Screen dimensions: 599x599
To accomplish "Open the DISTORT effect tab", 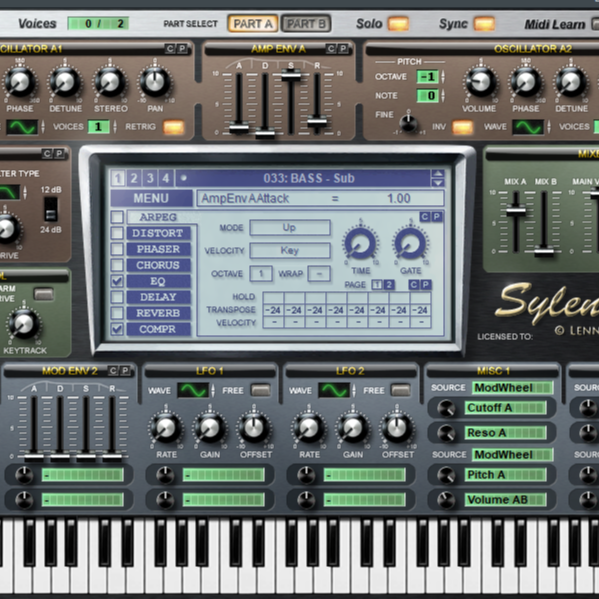I will [x=159, y=233].
